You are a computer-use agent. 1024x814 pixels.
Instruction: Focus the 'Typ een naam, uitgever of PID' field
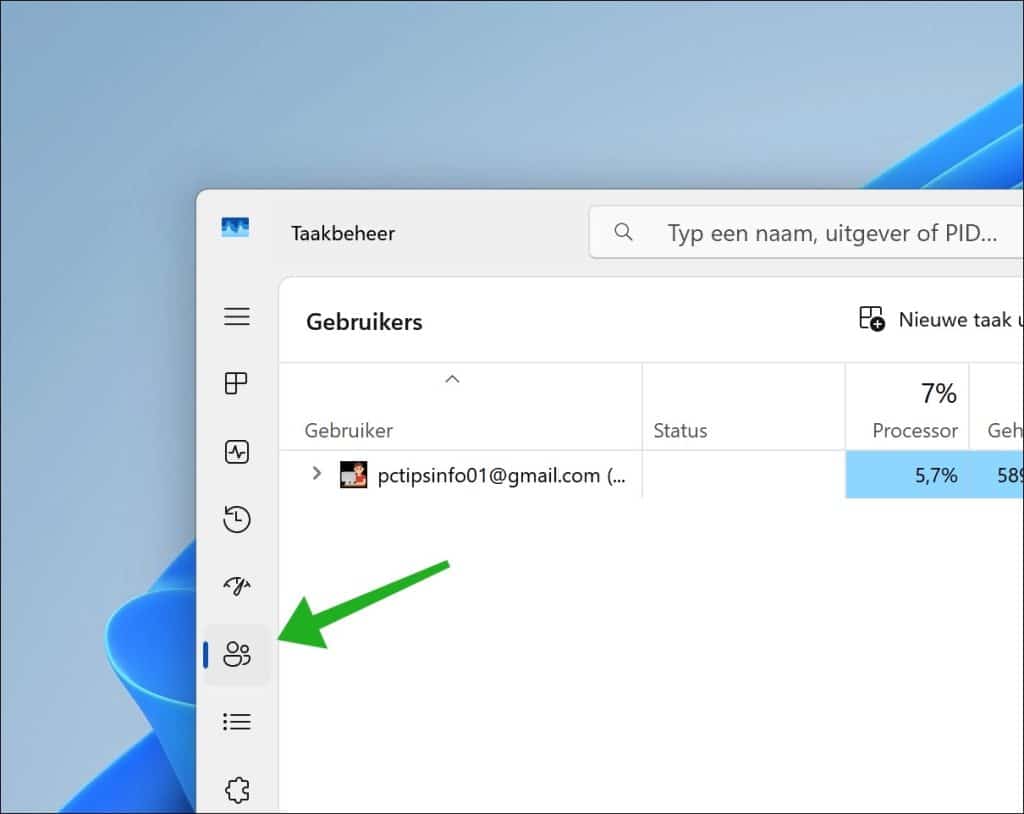click(x=832, y=234)
